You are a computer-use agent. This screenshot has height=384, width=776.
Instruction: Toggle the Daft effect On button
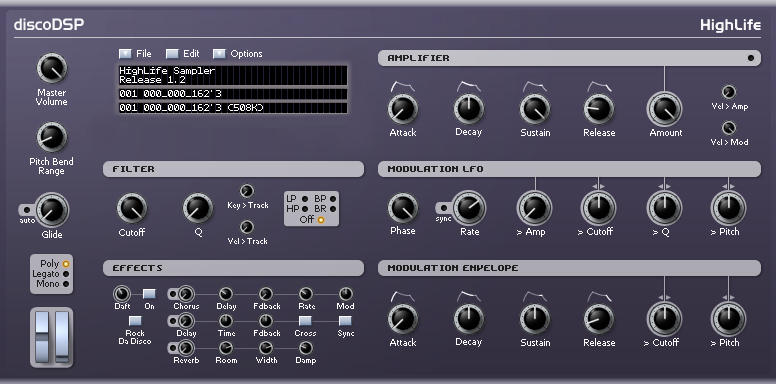coord(149,294)
